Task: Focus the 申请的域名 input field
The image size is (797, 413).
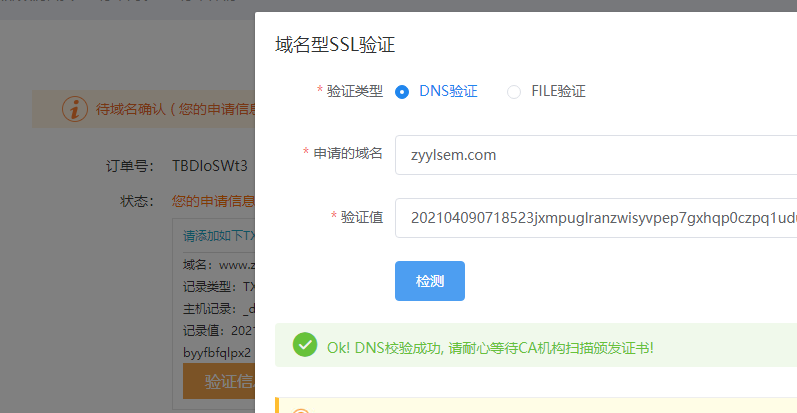Action: [595, 155]
